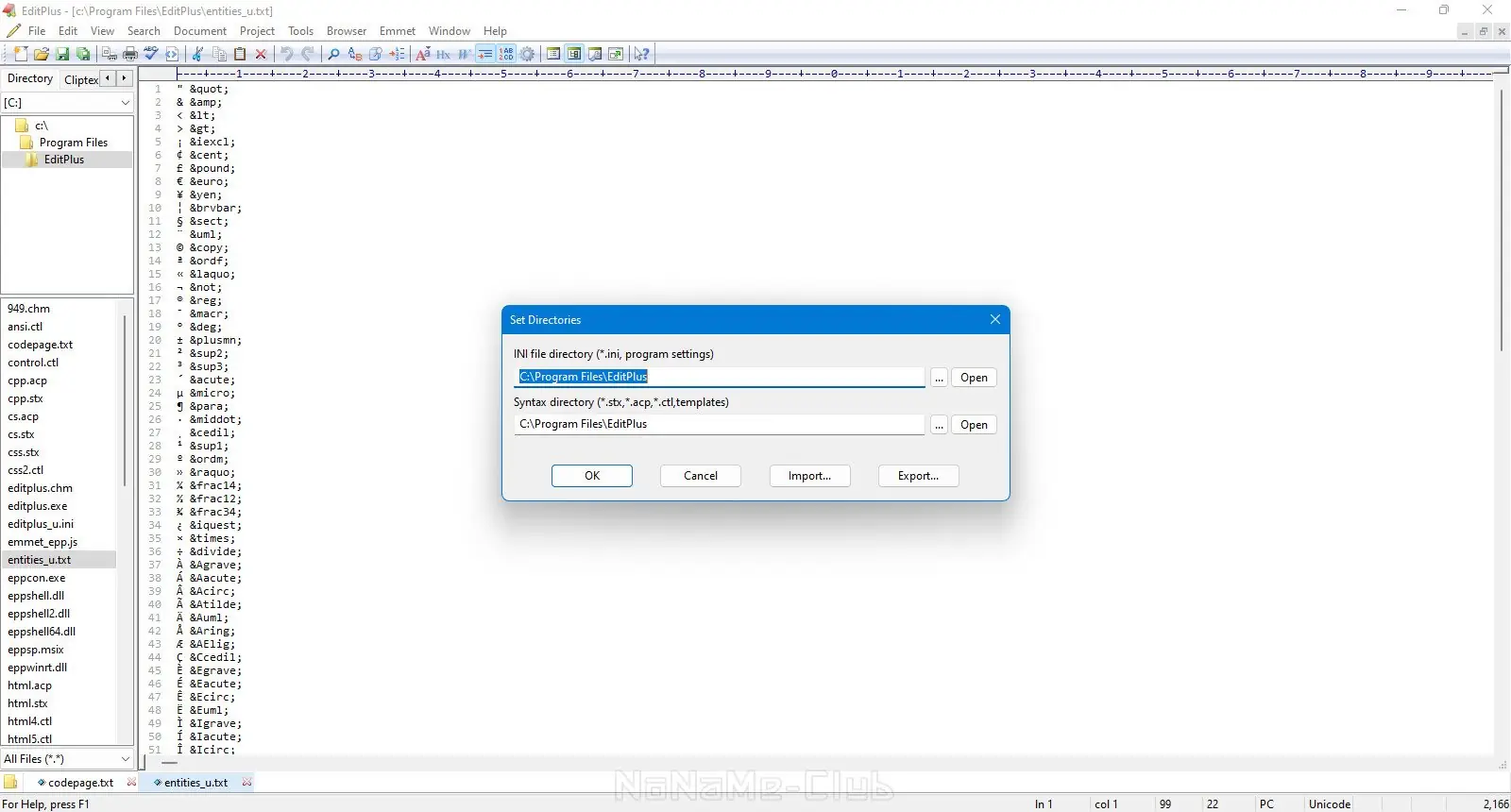Click the Syntax directory input field

coord(719,424)
